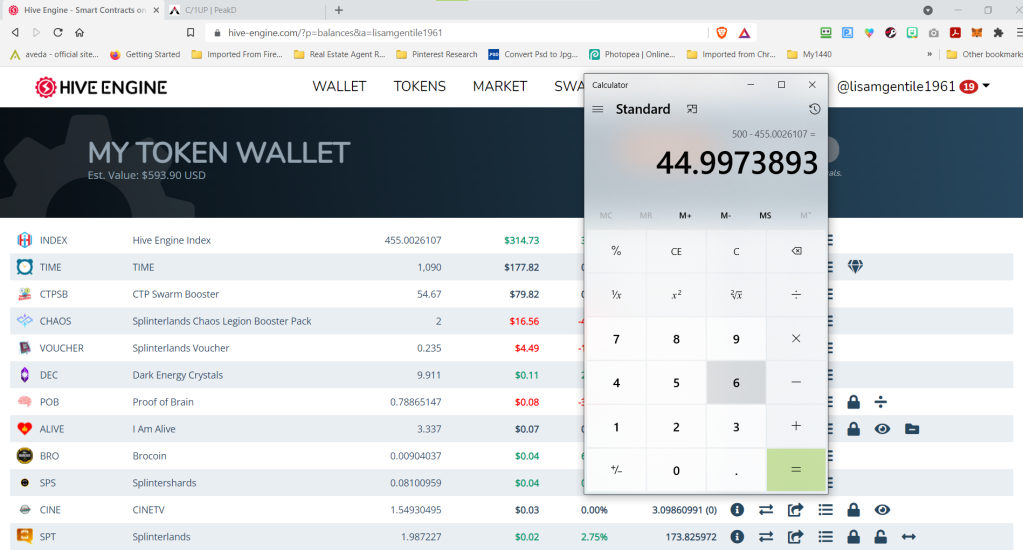Click the calculator reciprocal 1/x key
This screenshot has width=1023, height=550.
[616, 295]
